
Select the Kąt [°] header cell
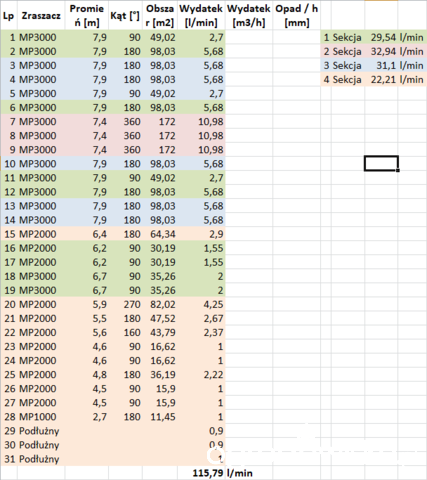pyautogui.click(x=125, y=15)
